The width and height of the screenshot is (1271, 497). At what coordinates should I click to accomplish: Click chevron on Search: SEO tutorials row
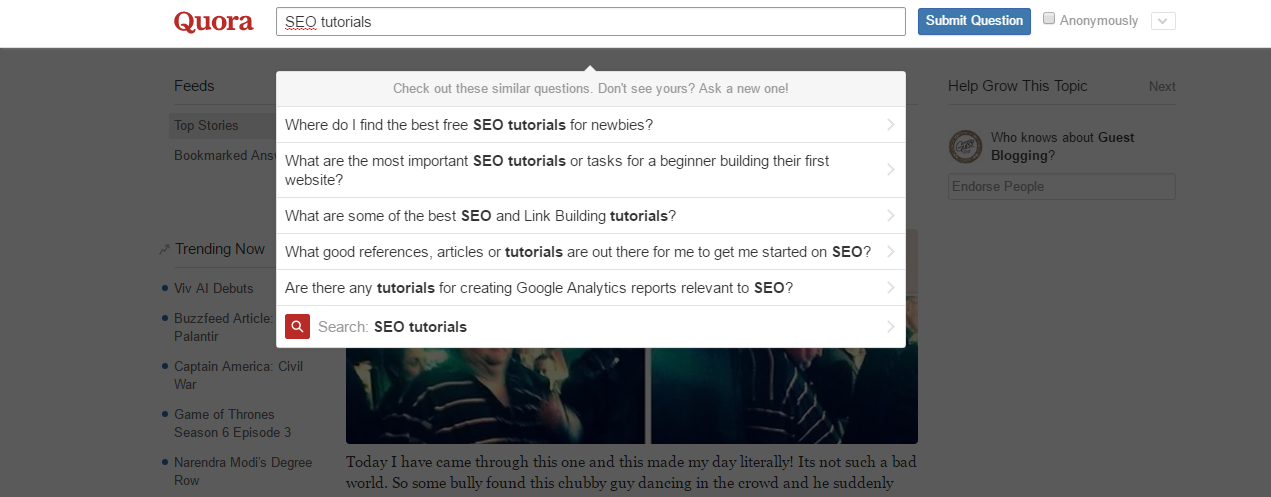[x=890, y=327]
